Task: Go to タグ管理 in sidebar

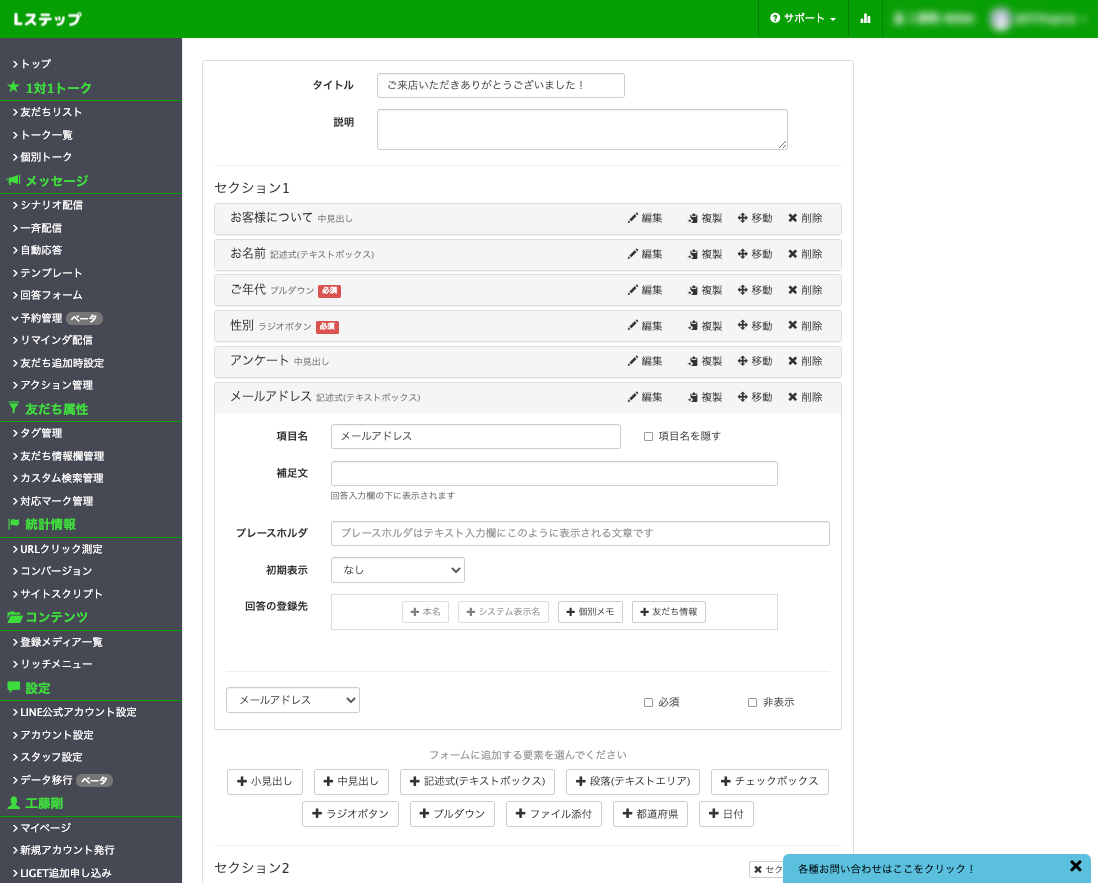Action: click(41, 433)
